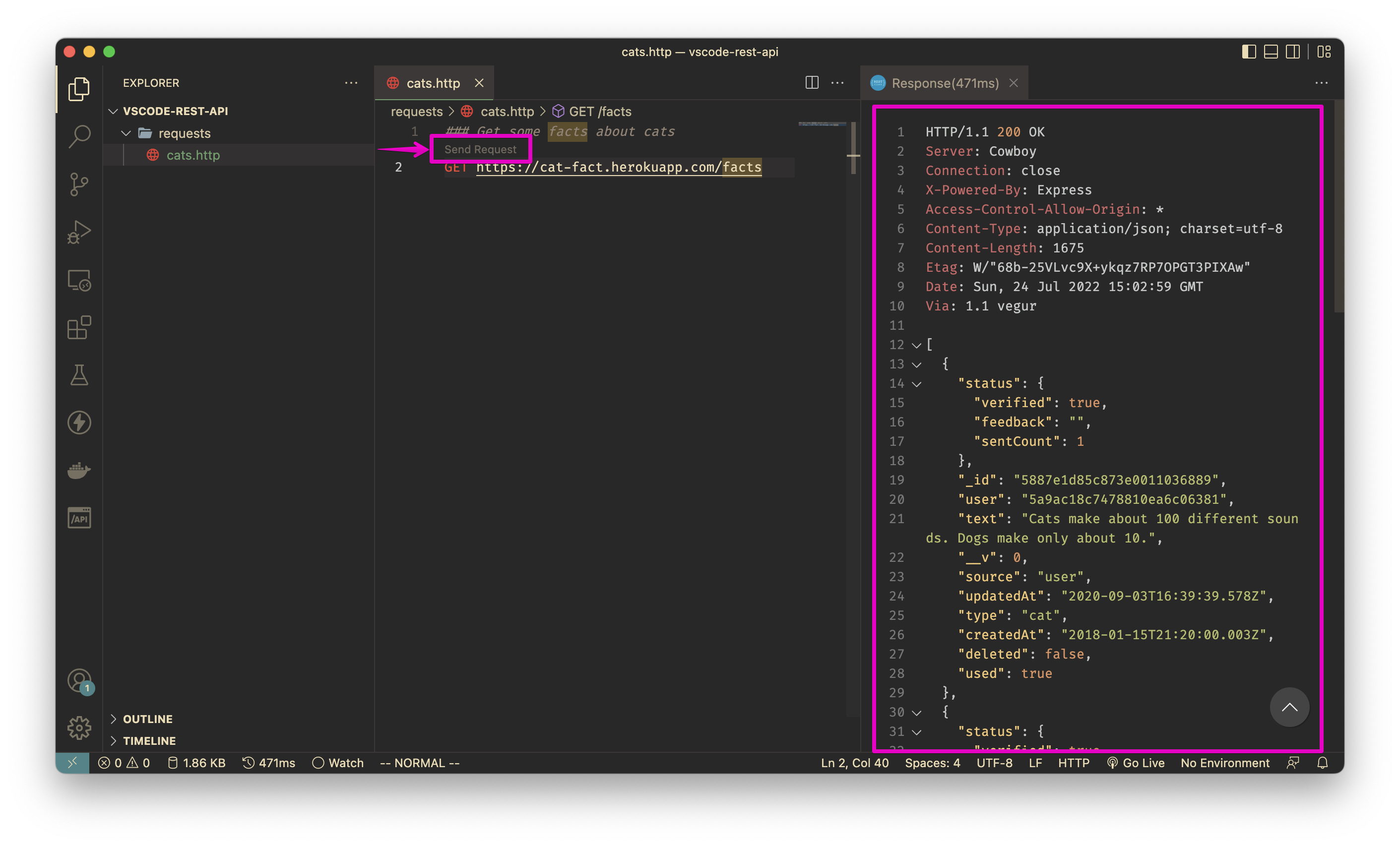Open the Run and Debug view
Image resolution: width=1400 pixels, height=847 pixels.
pyautogui.click(x=79, y=232)
